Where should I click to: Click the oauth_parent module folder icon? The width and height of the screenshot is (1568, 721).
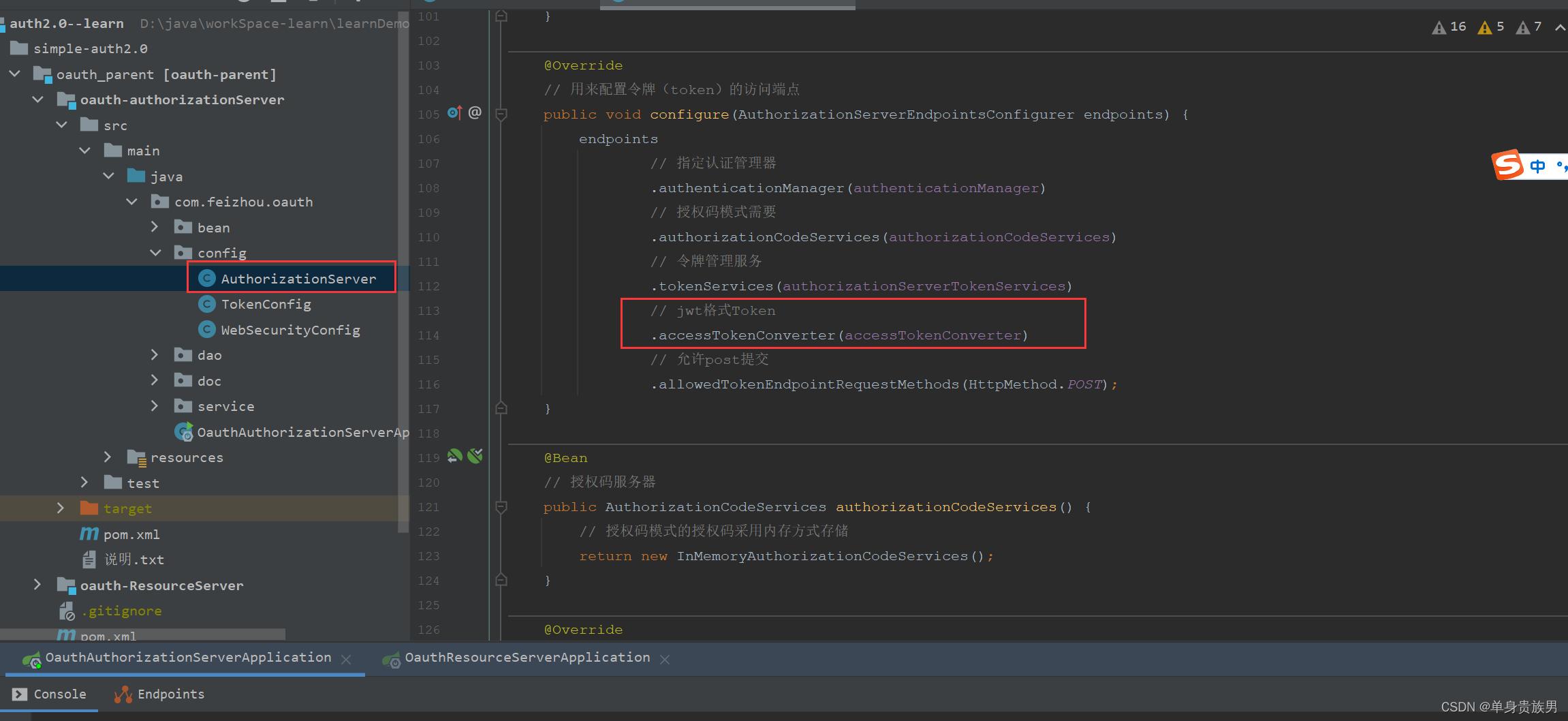(43, 74)
